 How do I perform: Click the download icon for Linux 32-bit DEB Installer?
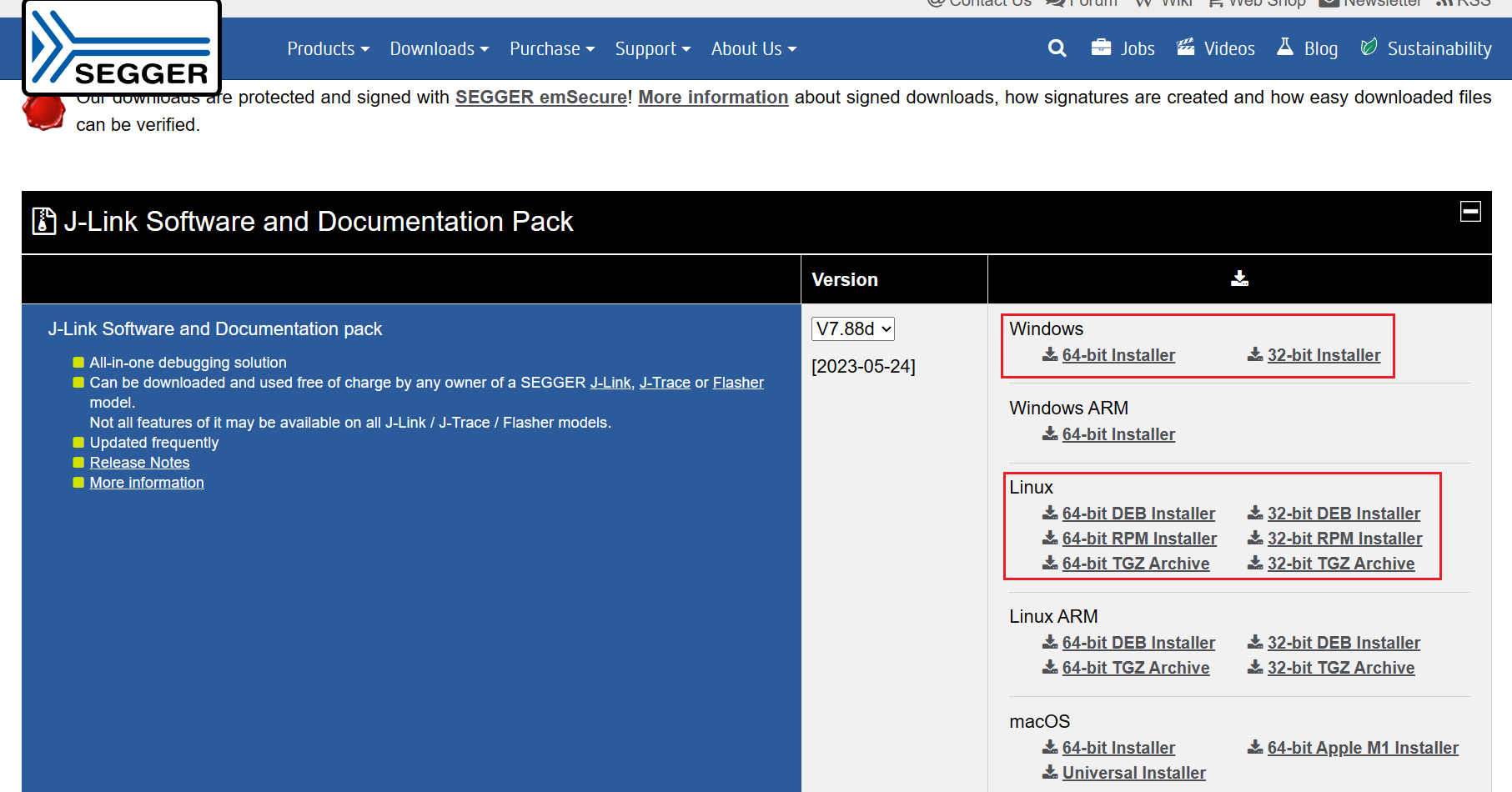1255,513
